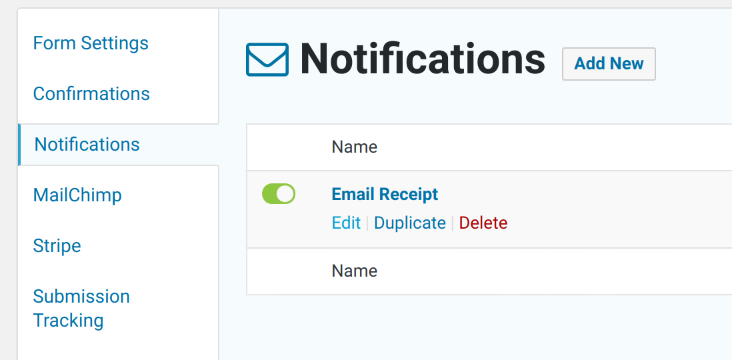Click the large Notifications page heading
Viewport: 732px width, 360px height.
pos(422,59)
